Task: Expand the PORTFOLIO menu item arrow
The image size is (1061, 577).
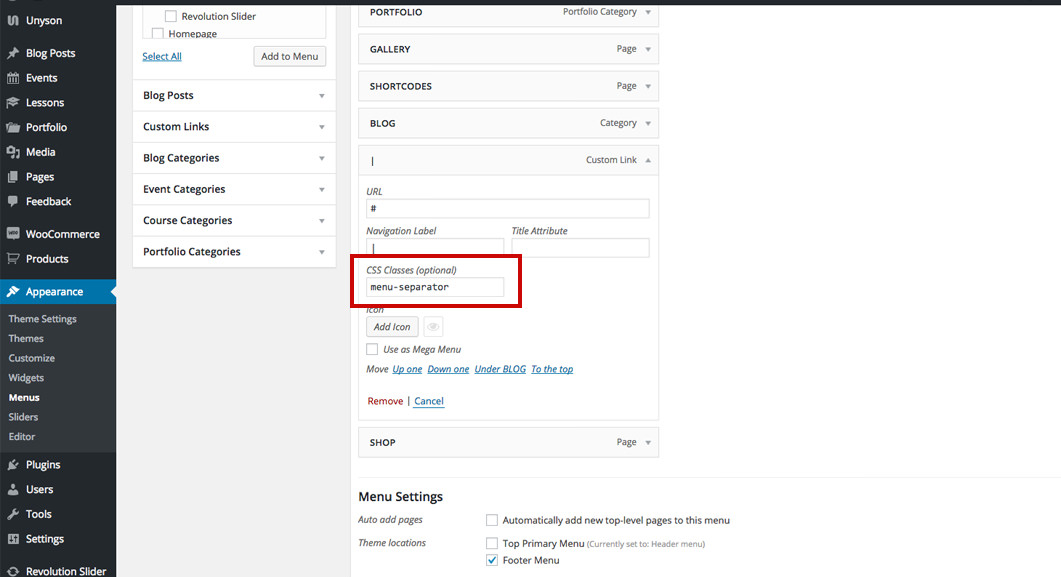Action: [x=648, y=12]
